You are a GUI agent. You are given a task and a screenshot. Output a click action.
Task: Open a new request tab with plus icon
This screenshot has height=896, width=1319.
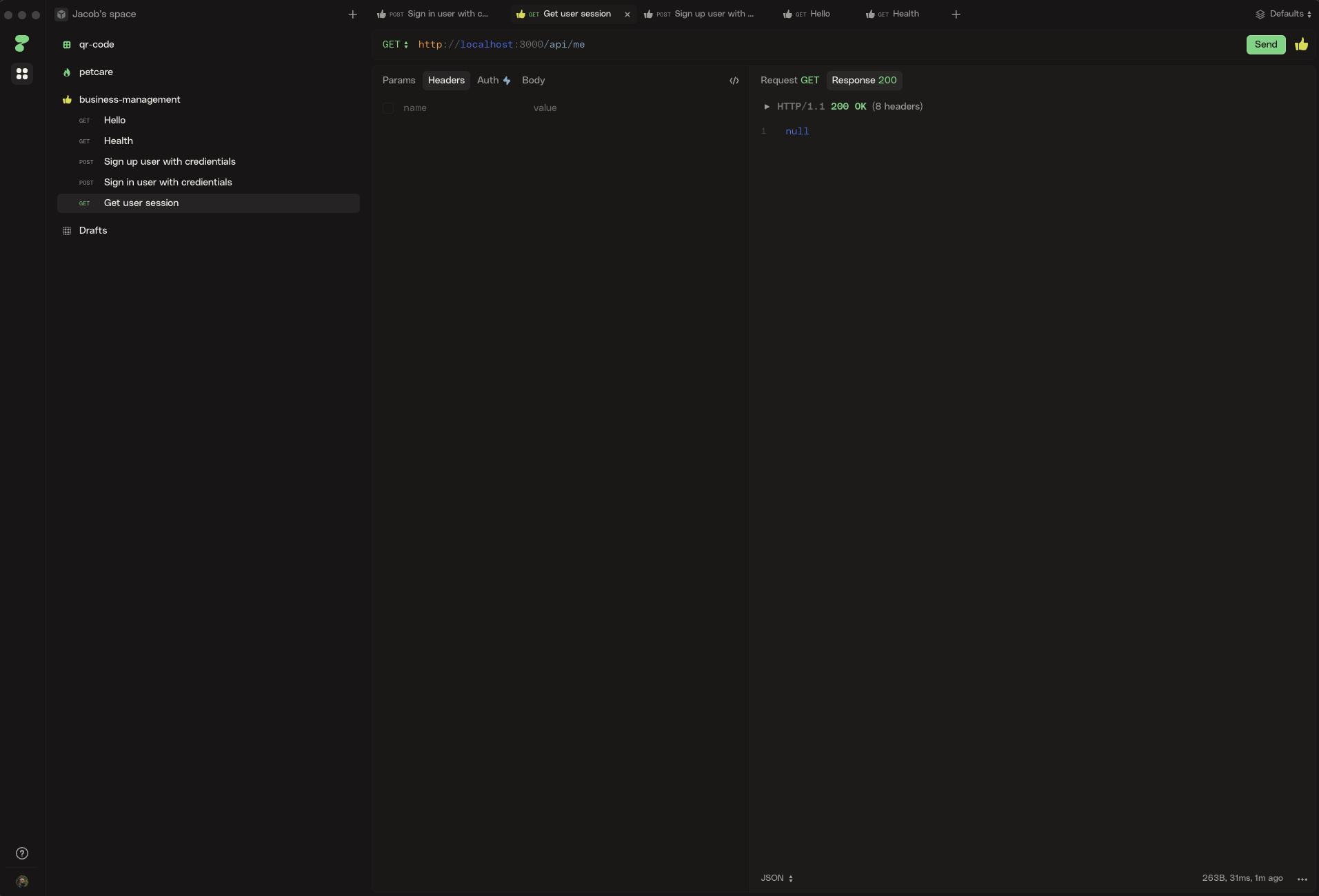pos(956,14)
